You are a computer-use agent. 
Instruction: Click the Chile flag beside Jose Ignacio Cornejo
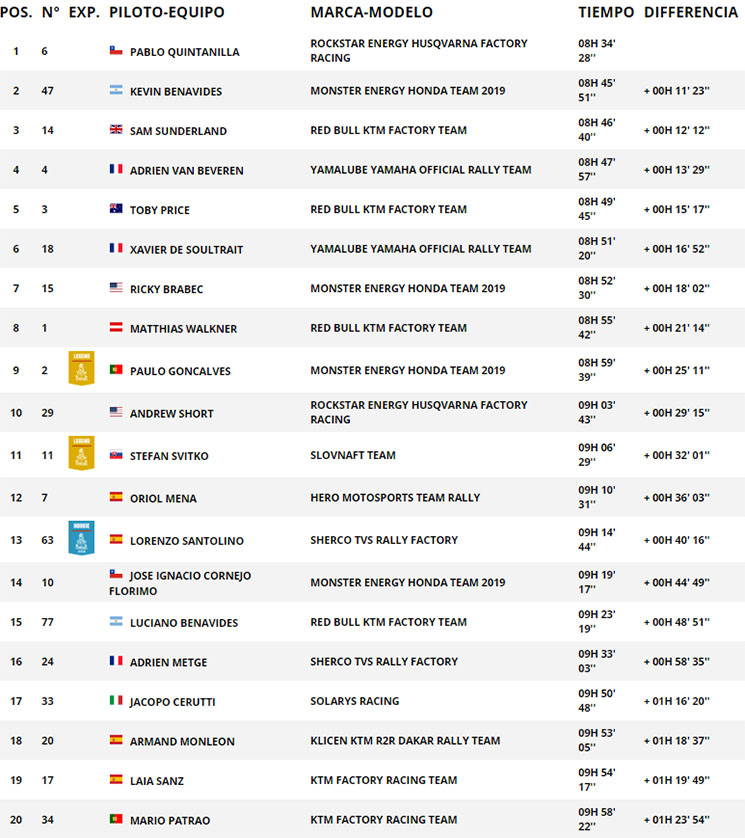tap(116, 575)
